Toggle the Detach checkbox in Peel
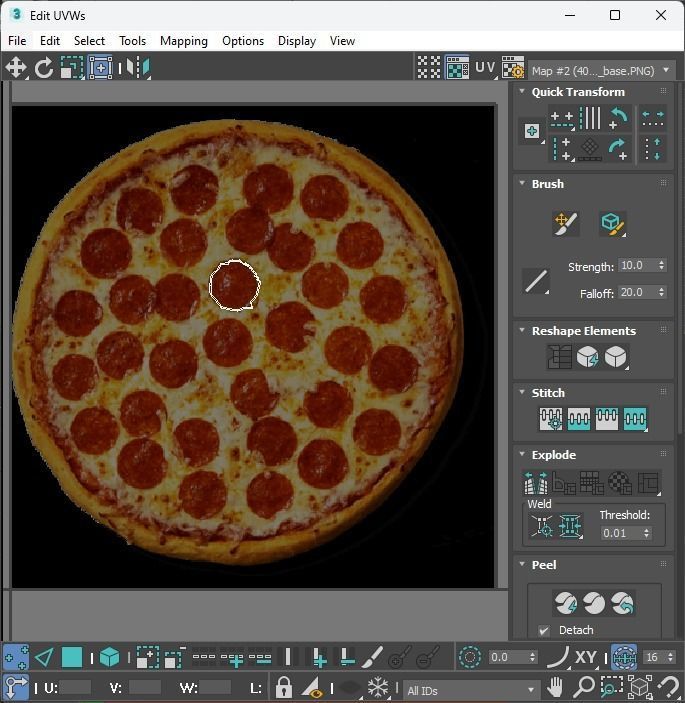The image size is (685, 703). (544, 631)
